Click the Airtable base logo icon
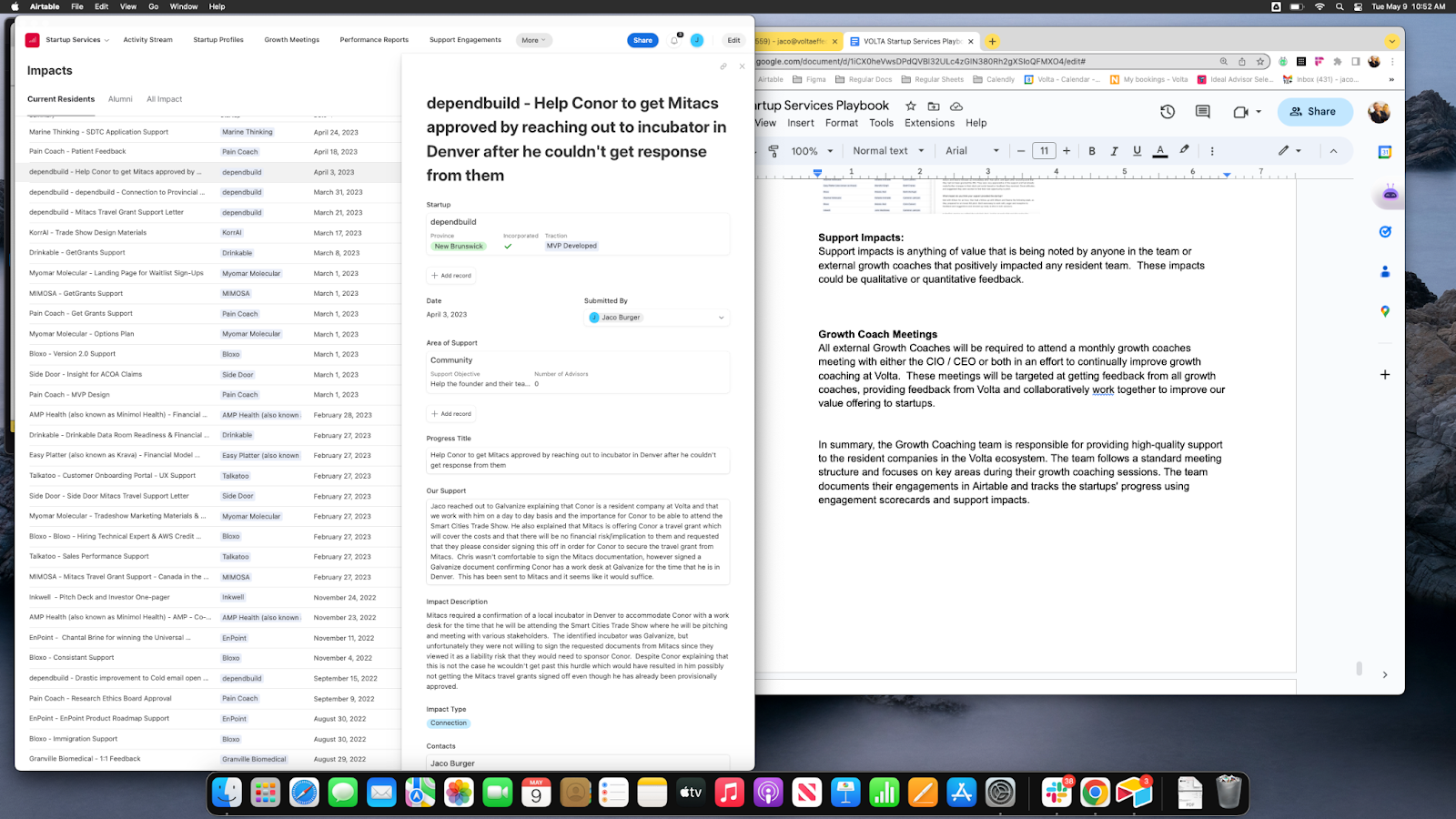Screen dimensions: 1456x819 (32, 40)
